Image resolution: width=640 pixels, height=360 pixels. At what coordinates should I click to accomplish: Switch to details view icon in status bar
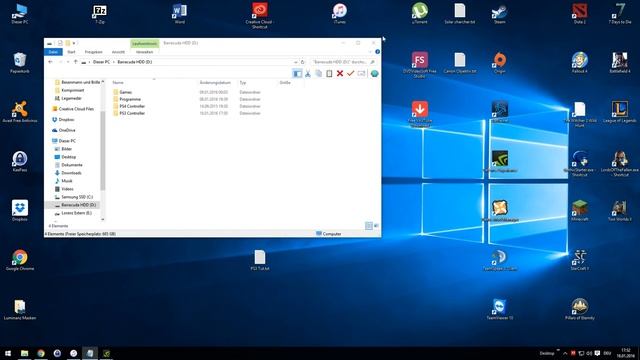pyautogui.click(x=369, y=226)
